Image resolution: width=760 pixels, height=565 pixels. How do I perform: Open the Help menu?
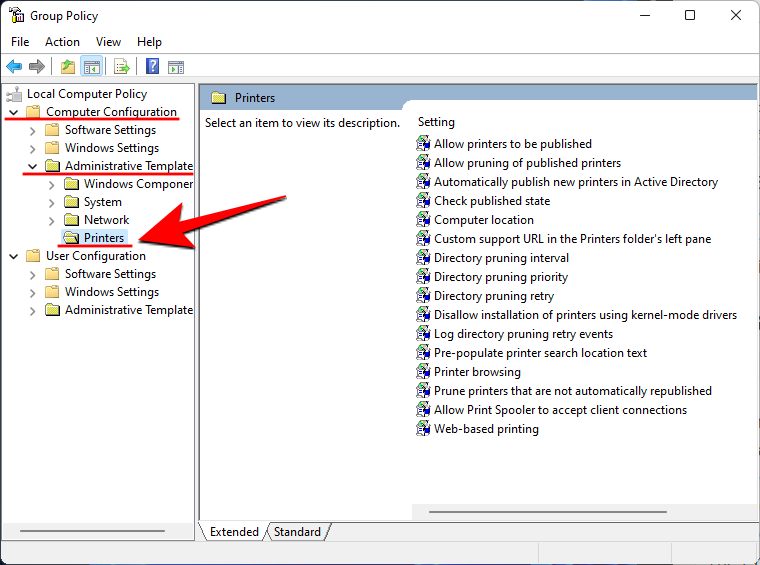[149, 42]
